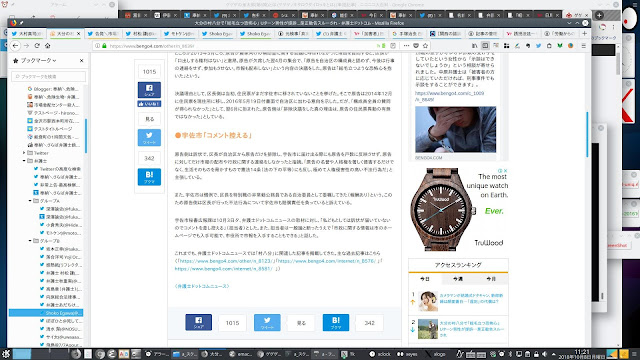
Task: Click the green padlock site security icon
Action: click(x=104, y=46)
